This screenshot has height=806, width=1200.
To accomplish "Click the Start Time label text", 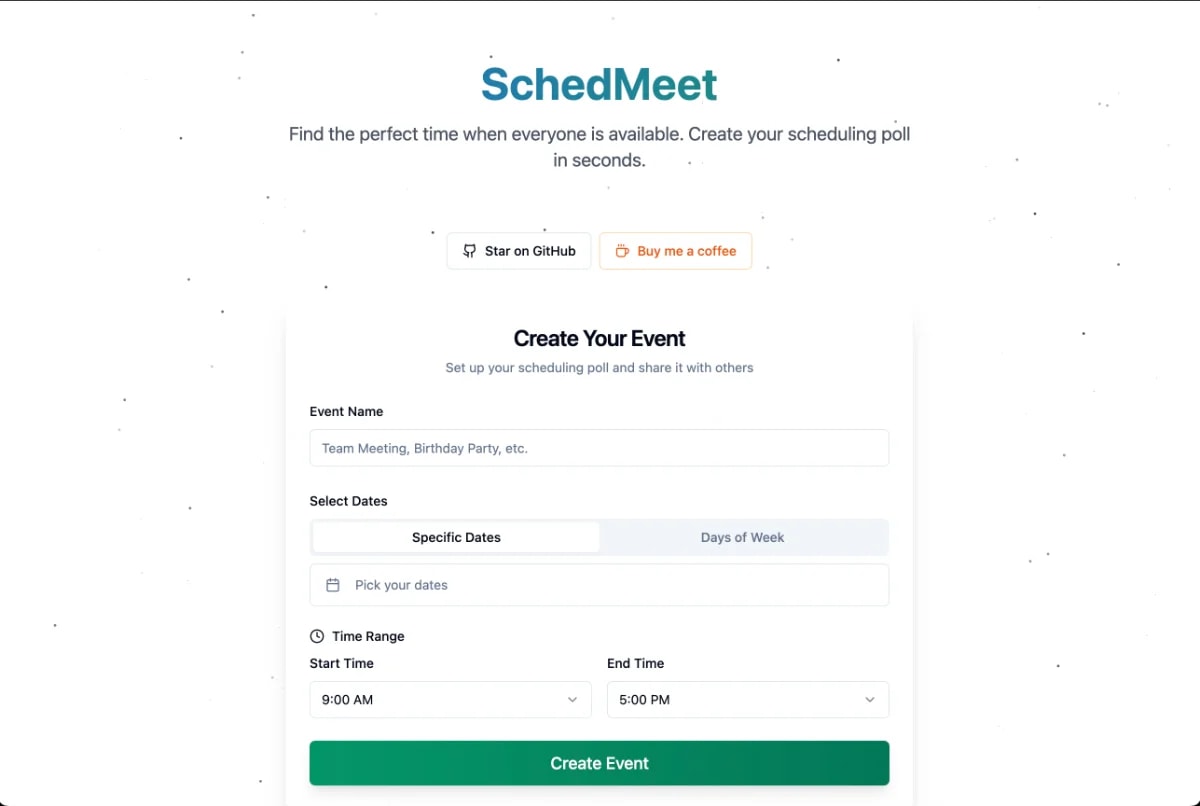I will click(x=341, y=663).
